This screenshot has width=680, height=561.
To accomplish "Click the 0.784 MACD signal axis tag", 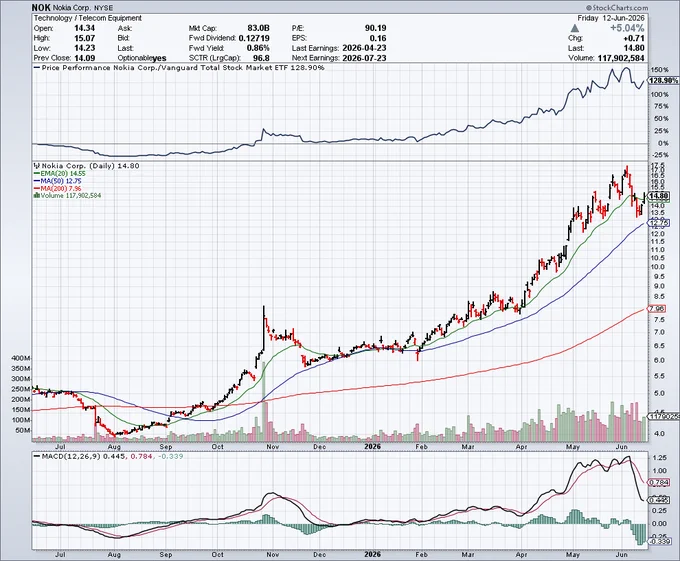I will (659, 482).
